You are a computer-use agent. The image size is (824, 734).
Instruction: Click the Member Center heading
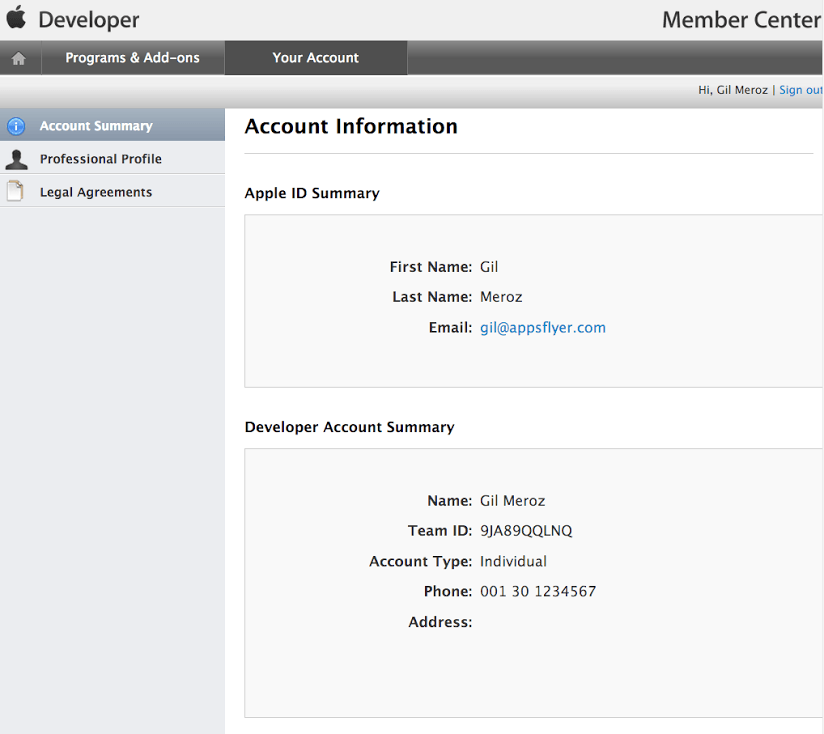pyautogui.click(x=741, y=20)
